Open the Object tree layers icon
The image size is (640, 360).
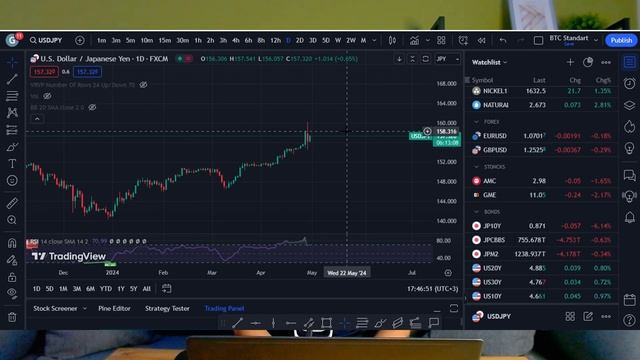coord(629,105)
